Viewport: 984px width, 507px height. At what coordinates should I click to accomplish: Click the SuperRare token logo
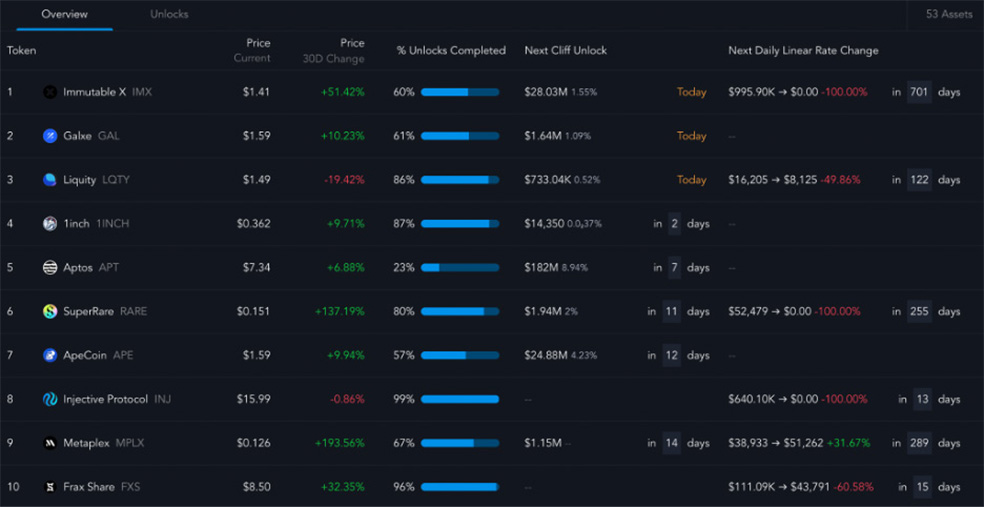click(50, 311)
